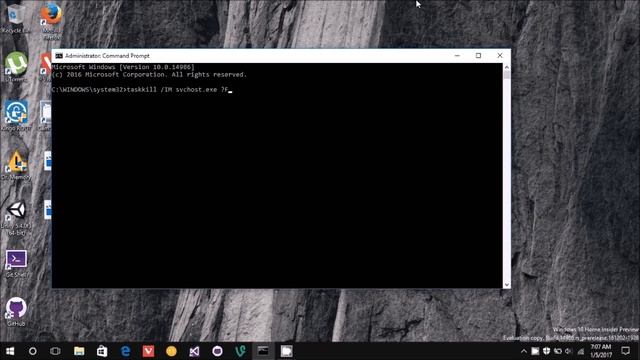Open the Git Shell desktop shortcut
The image size is (640, 360).
[16, 264]
